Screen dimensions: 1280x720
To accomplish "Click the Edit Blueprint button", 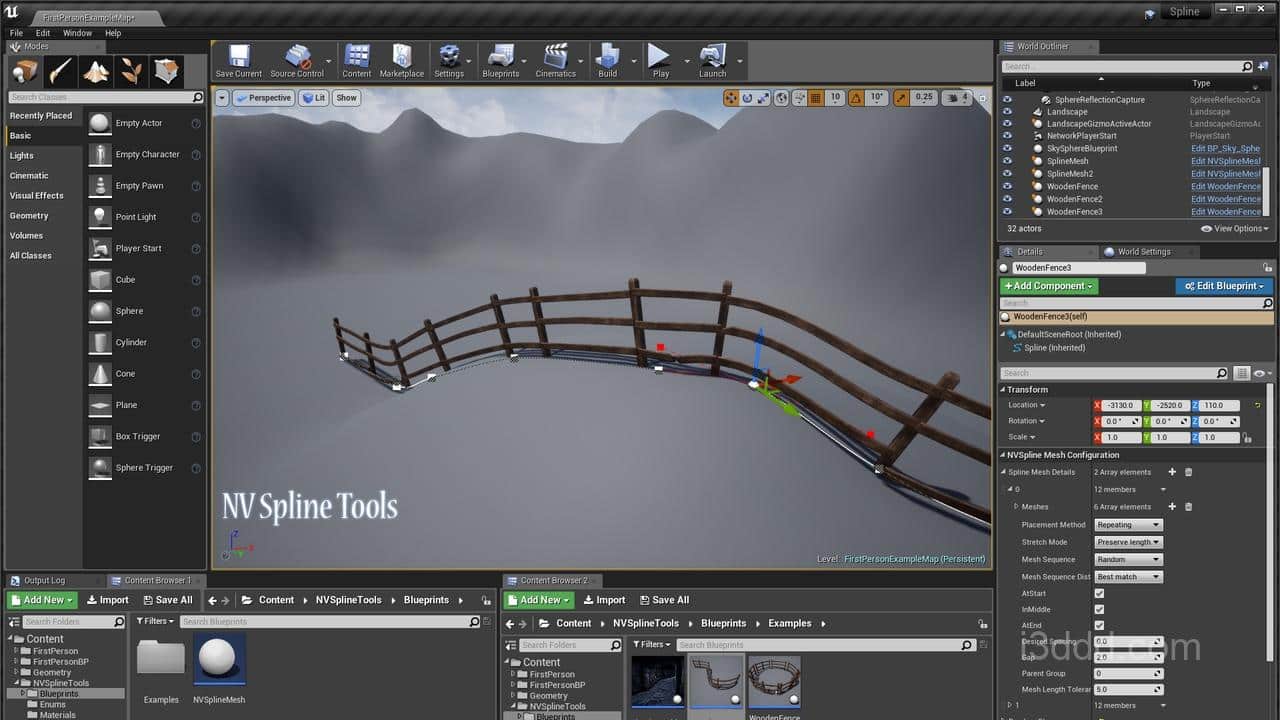I will [x=1224, y=286].
